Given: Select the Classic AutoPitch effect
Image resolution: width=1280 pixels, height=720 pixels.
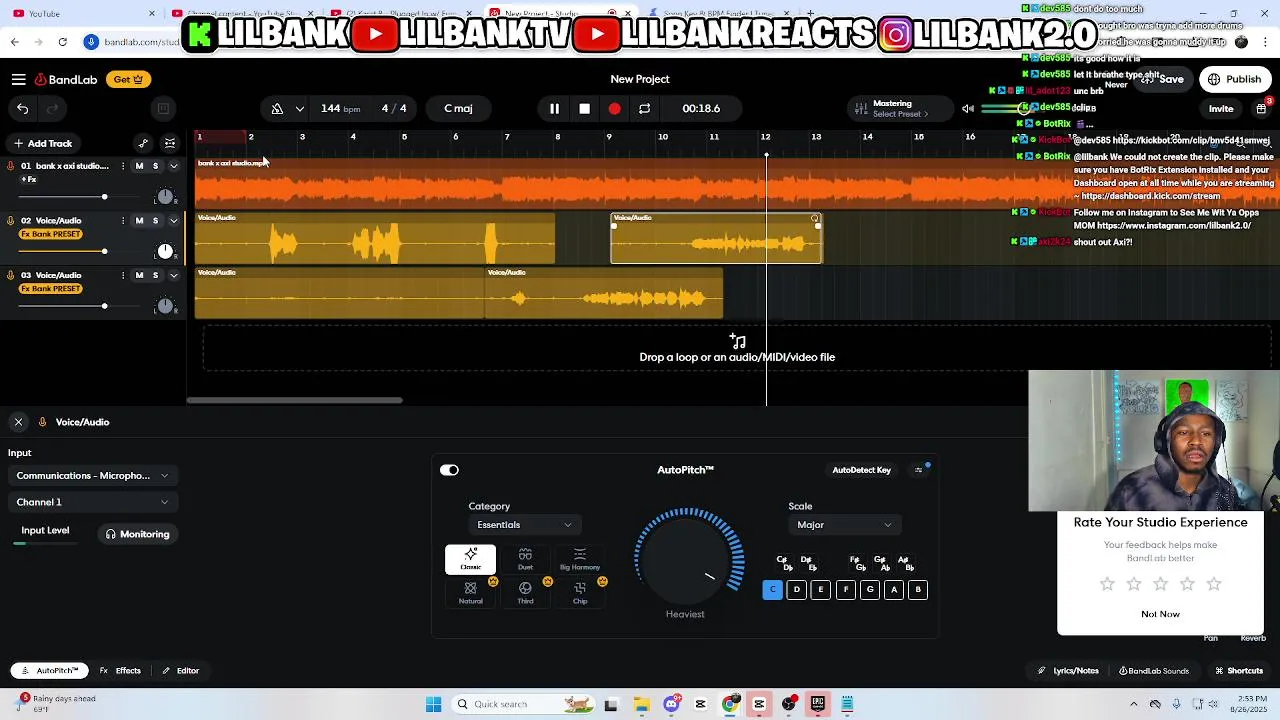Looking at the screenshot, I should (470, 559).
